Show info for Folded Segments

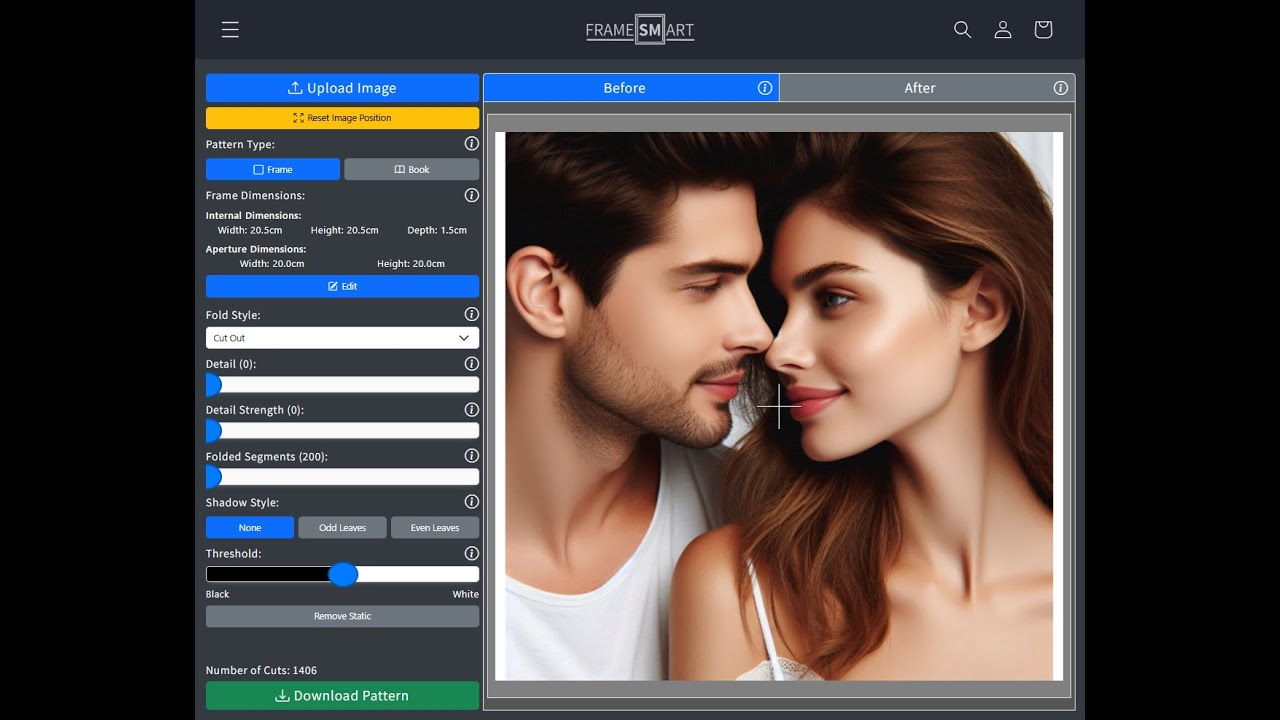click(472, 456)
